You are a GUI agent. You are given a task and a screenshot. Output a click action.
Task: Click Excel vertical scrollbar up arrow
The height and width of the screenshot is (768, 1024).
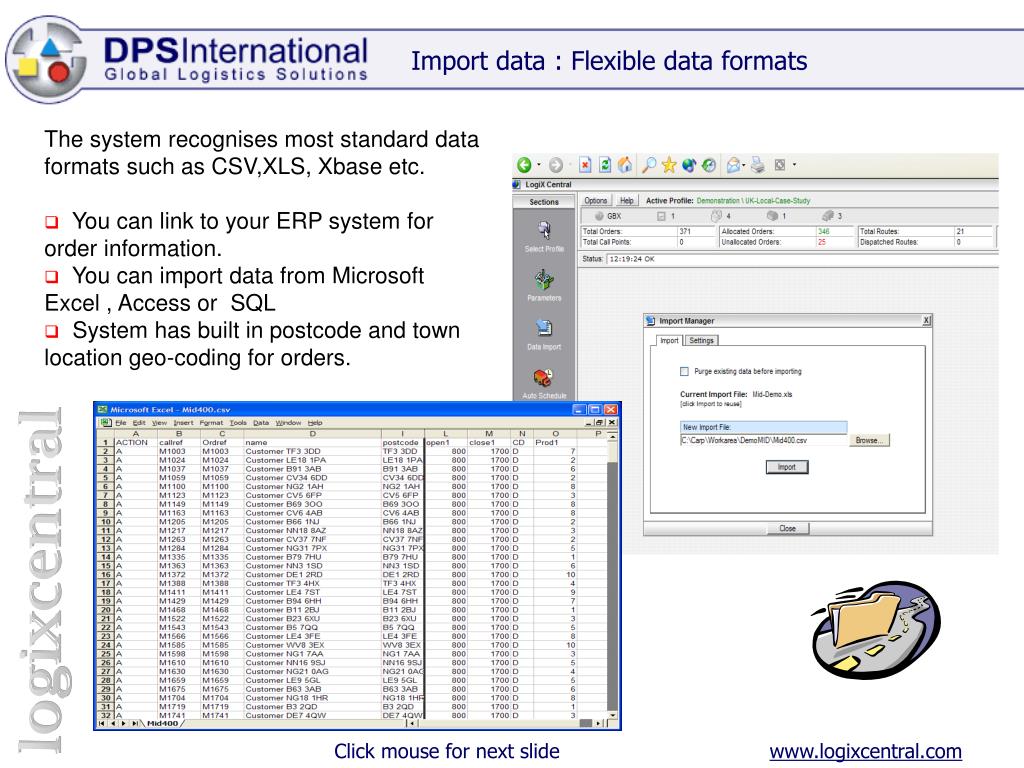click(x=612, y=435)
